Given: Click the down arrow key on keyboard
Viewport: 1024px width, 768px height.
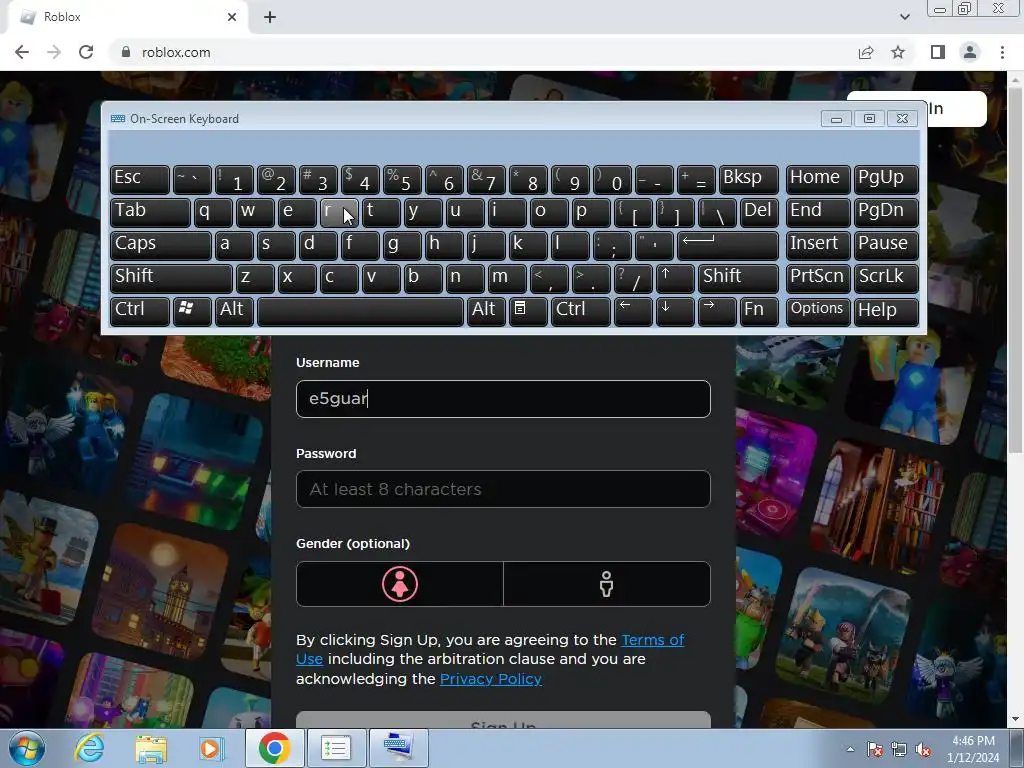Looking at the screenshot, I should click(x=675, y=311).
